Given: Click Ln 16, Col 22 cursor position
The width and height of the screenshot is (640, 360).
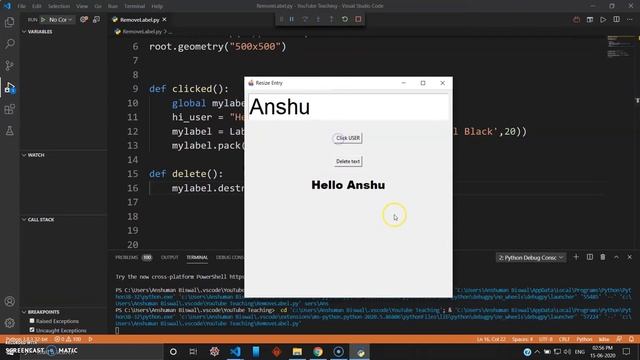Looking at the screenshot, I should 491,339.
